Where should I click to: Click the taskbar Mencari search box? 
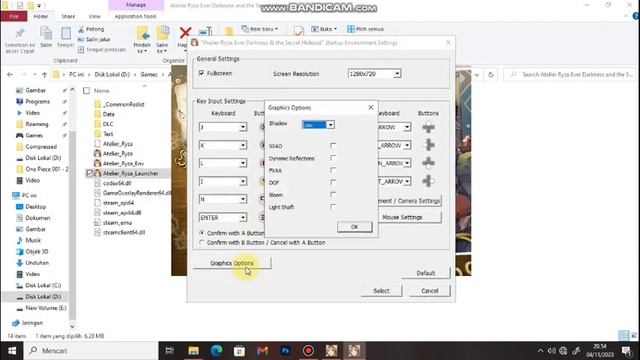[91, 351]
